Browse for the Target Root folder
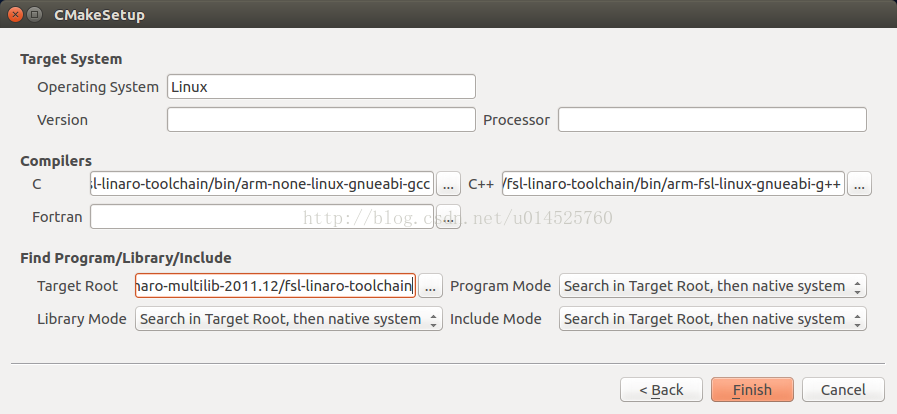Screen dimensions: 897x414 430,285
